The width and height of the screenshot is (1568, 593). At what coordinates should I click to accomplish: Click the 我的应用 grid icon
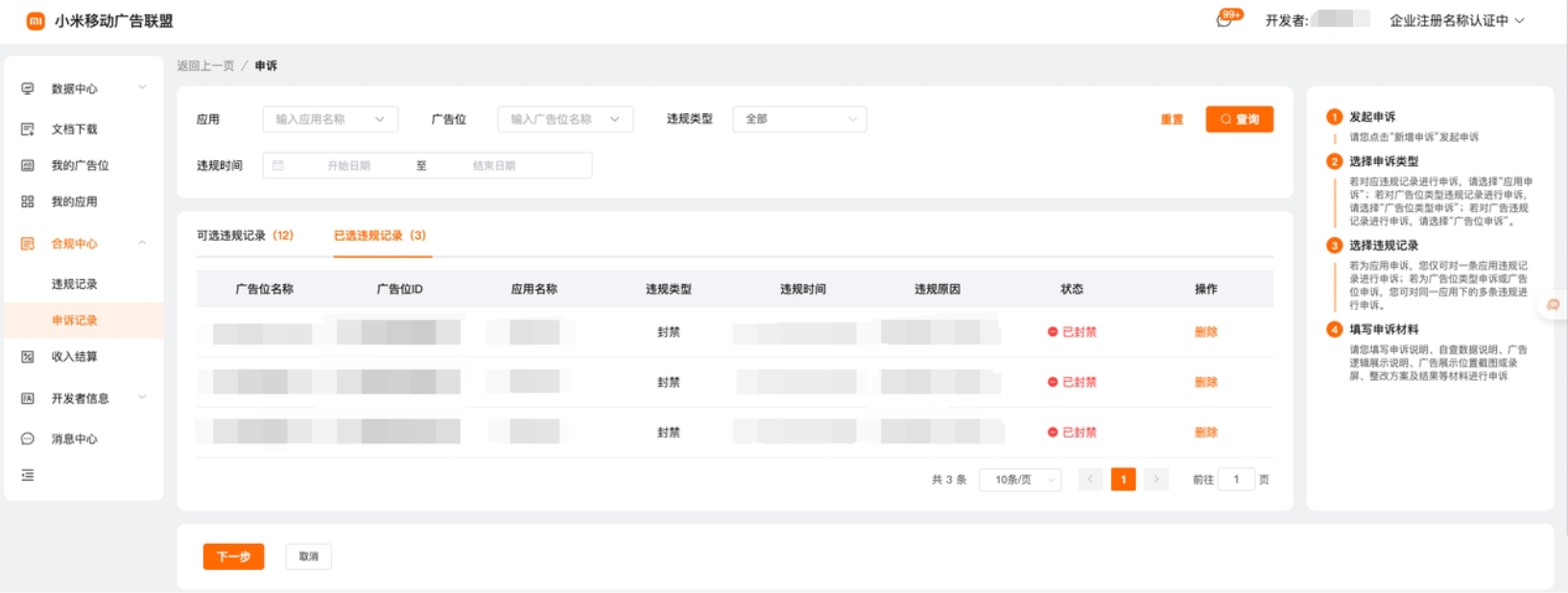28,202
